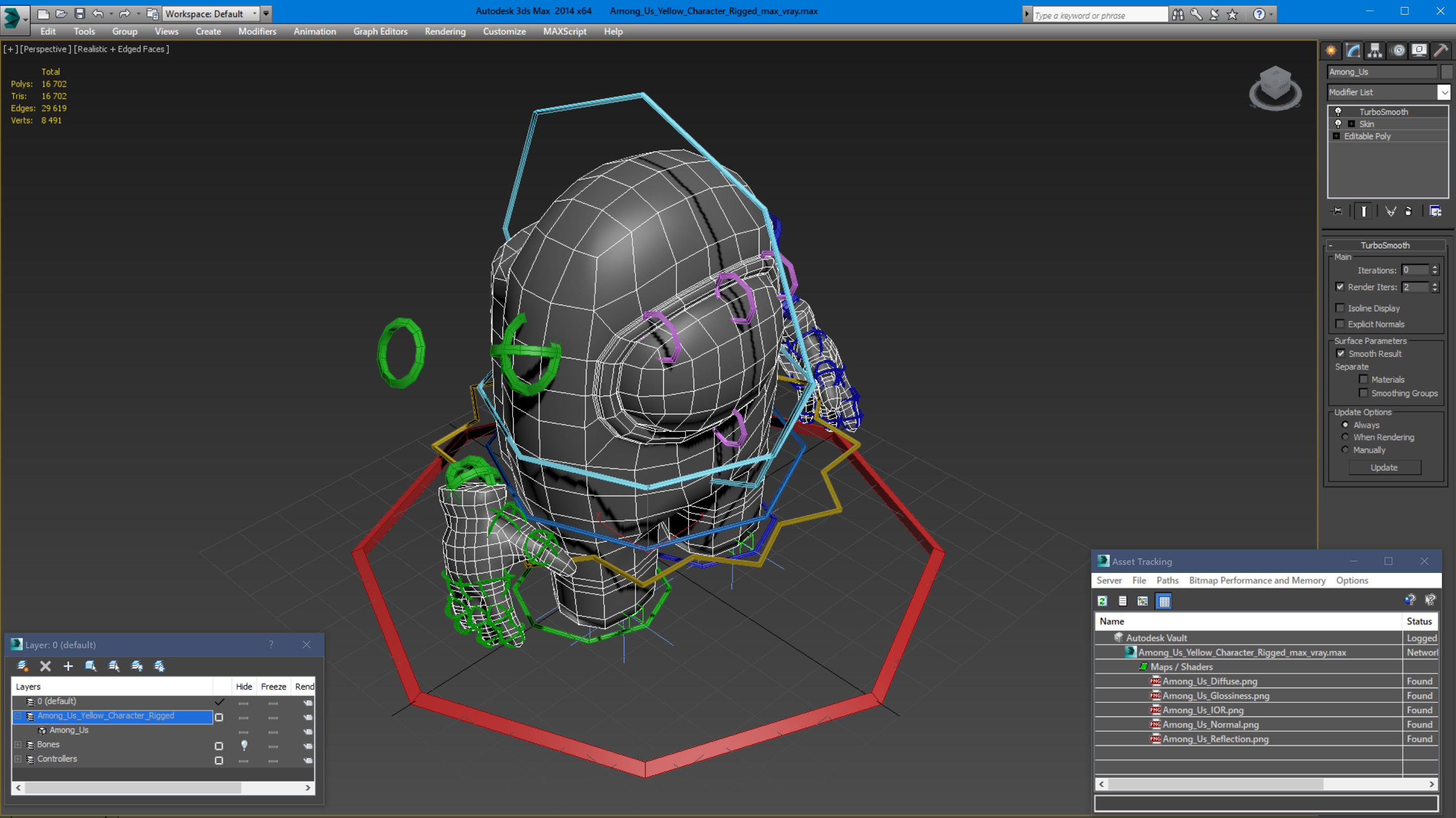Image resolution: width=1456 pixels, height=818 pixels.
Task: Toggle TurboSmooth modifier lightbulb on/off
Action: pos(1338,112)
